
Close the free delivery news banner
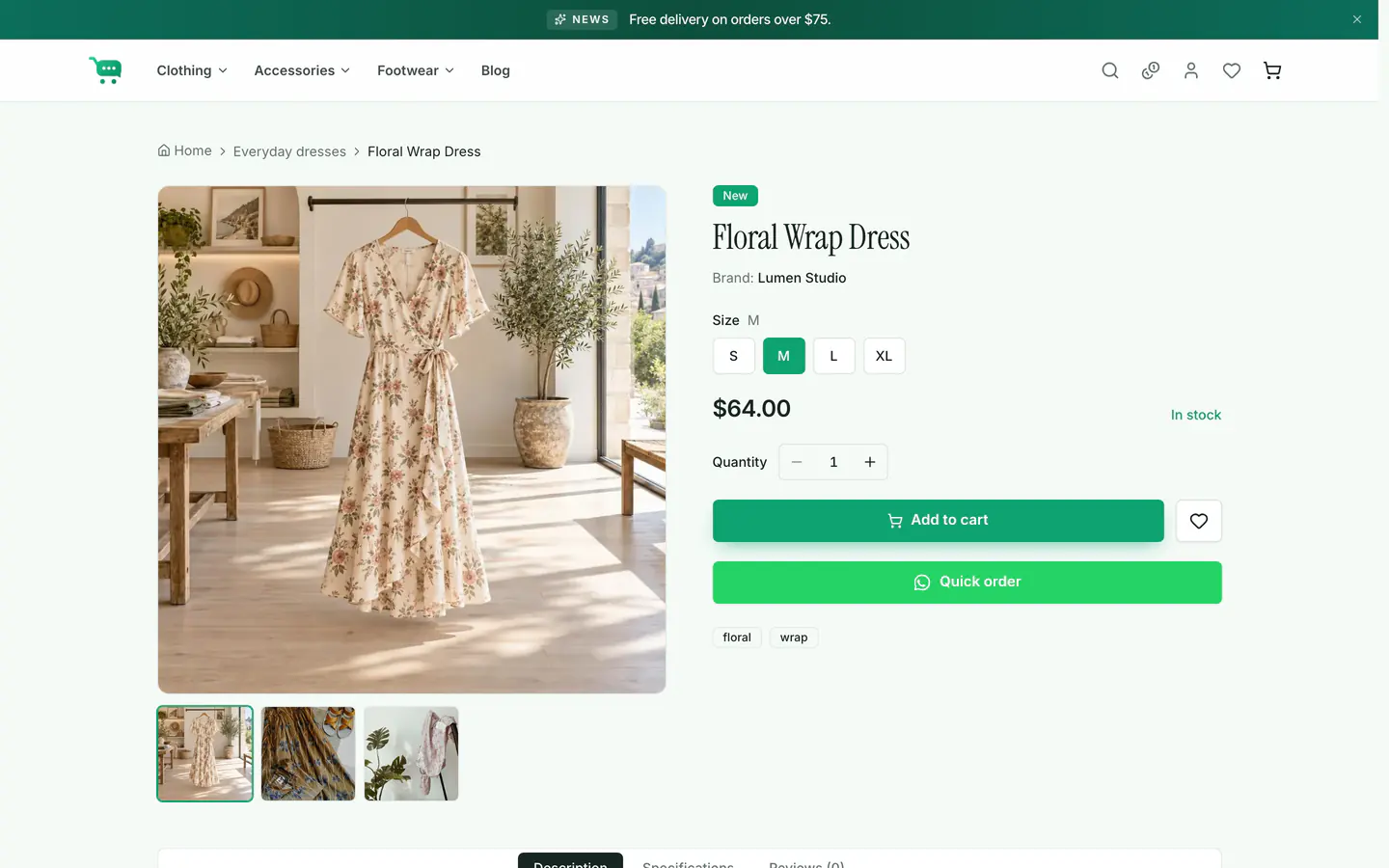(1357, 19)
